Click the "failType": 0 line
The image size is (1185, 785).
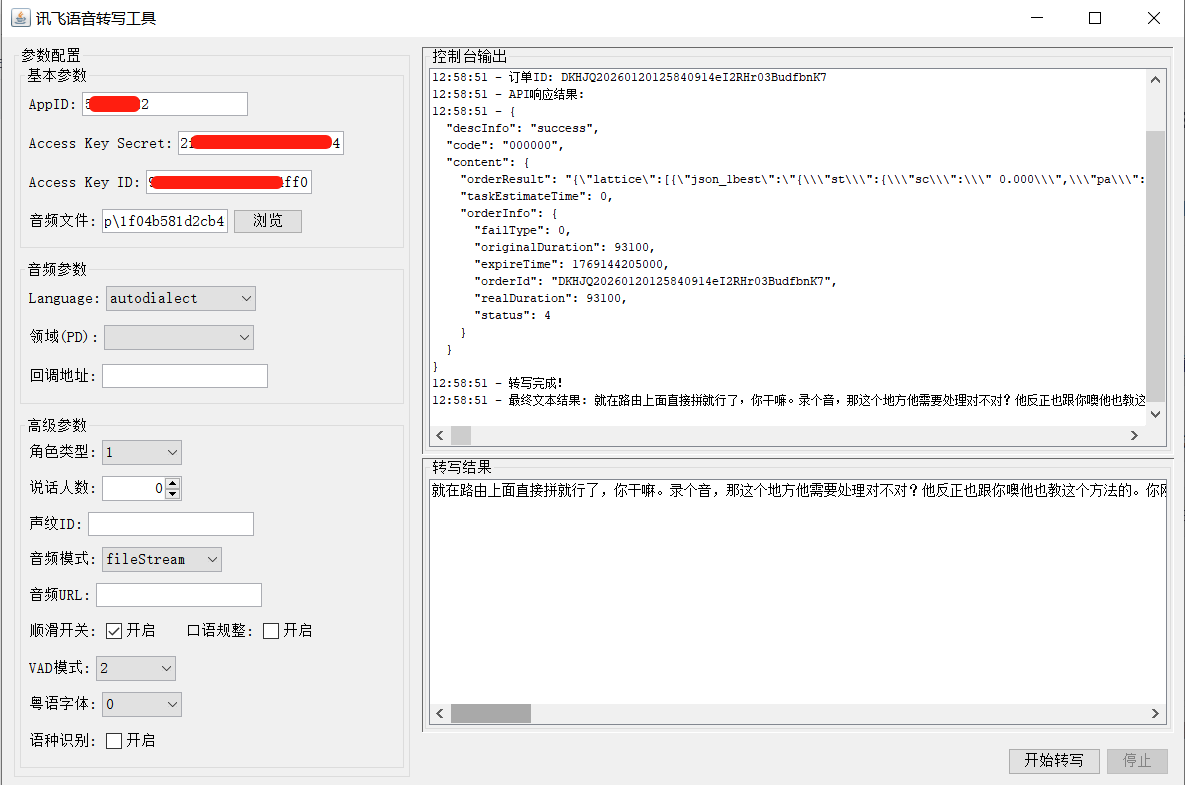tap(521, 230)
